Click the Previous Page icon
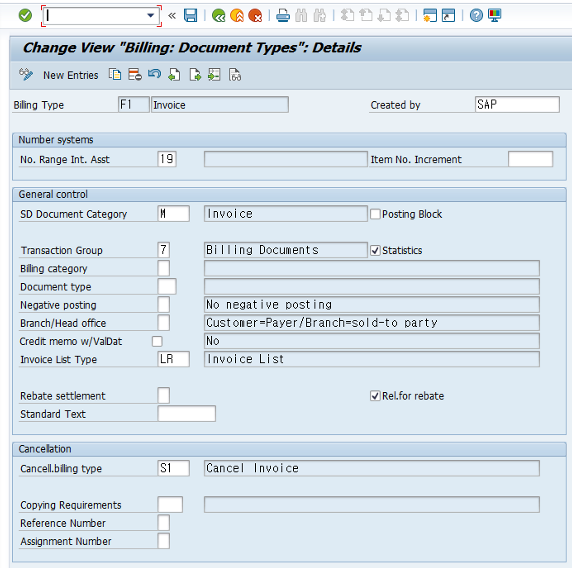The height and width of the screenshot is (568, 572). (x=366, y=16)
